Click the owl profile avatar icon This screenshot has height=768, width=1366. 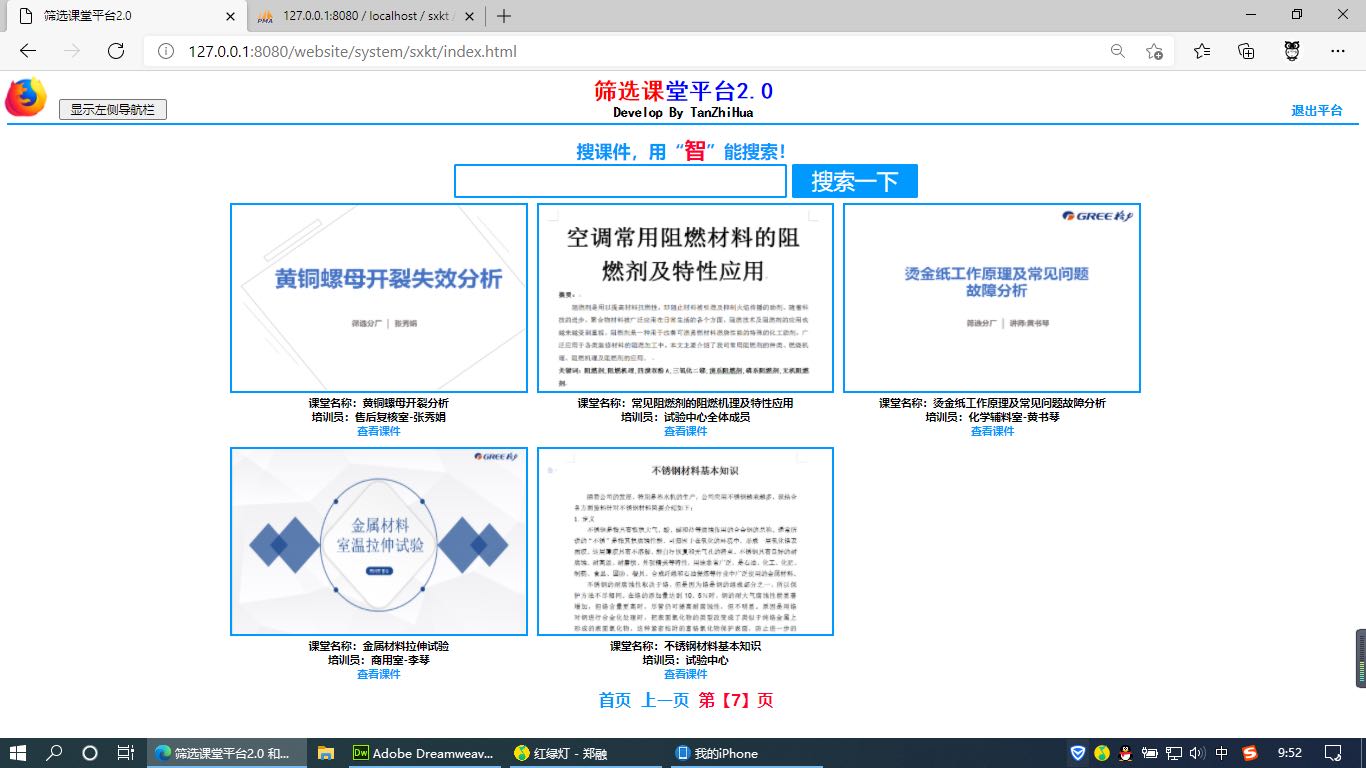pos(1291,51)
